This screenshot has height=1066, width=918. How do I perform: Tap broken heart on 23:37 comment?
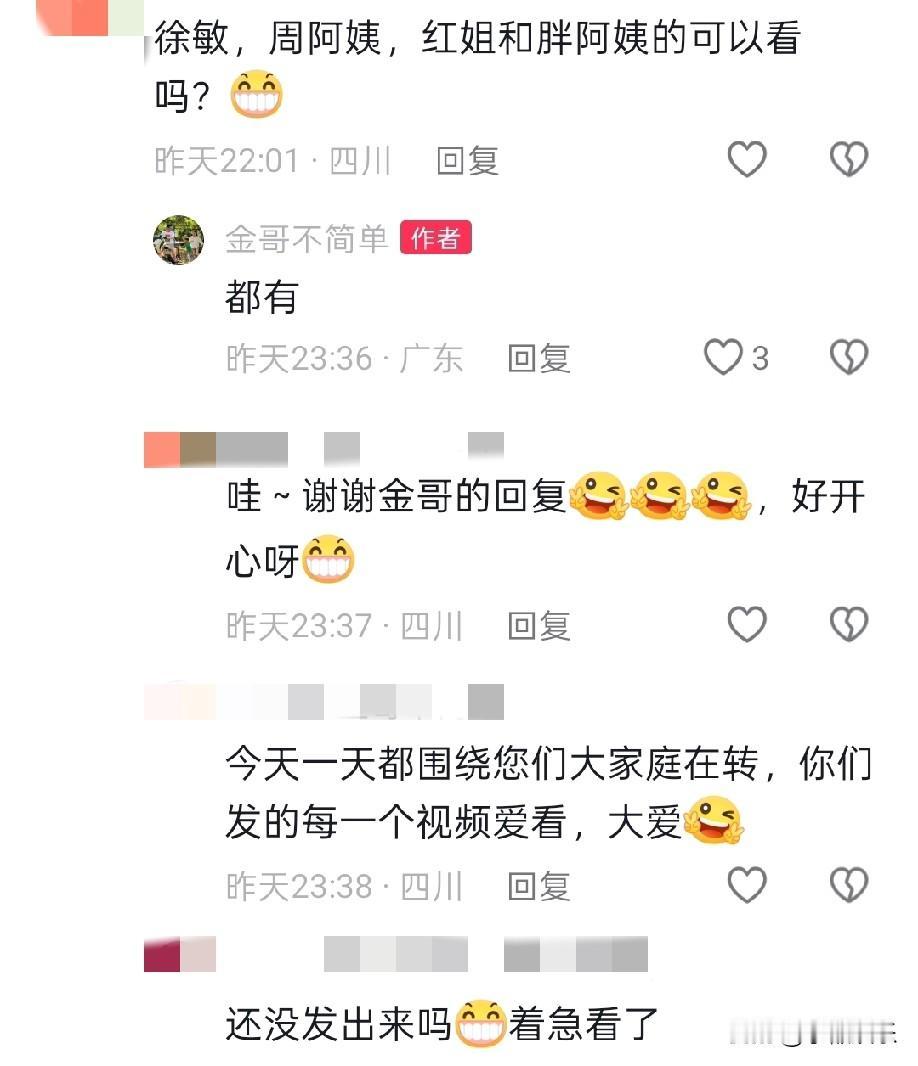tap(849, 624)
